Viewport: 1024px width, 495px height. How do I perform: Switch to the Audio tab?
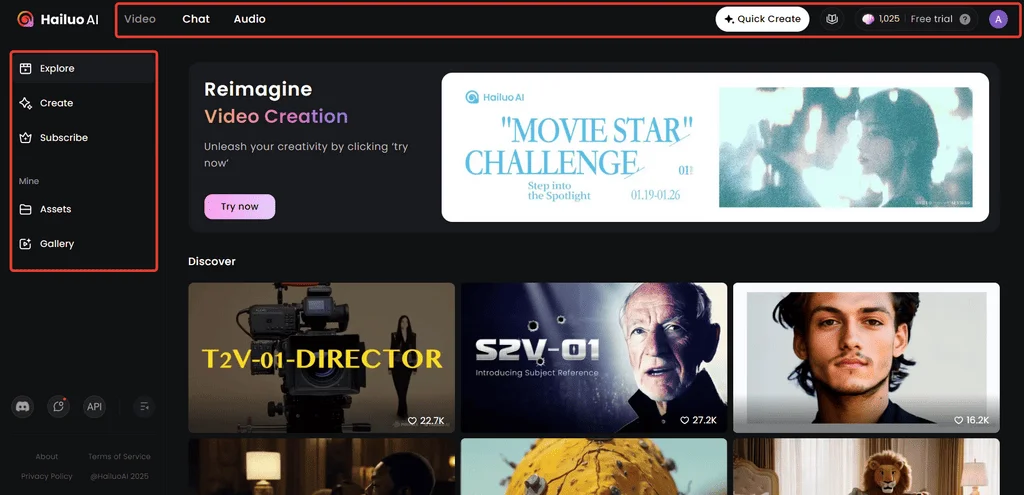[249, 19]
